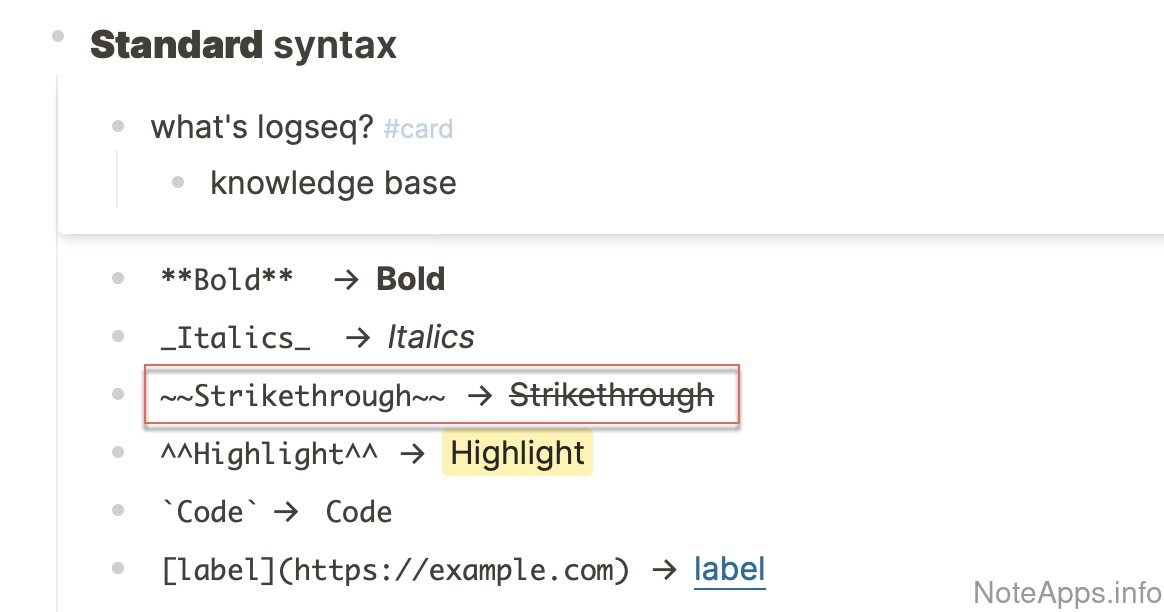1164x612 pixels.
Task: Click the NoteApps.info watermark
Action: 1065,589
